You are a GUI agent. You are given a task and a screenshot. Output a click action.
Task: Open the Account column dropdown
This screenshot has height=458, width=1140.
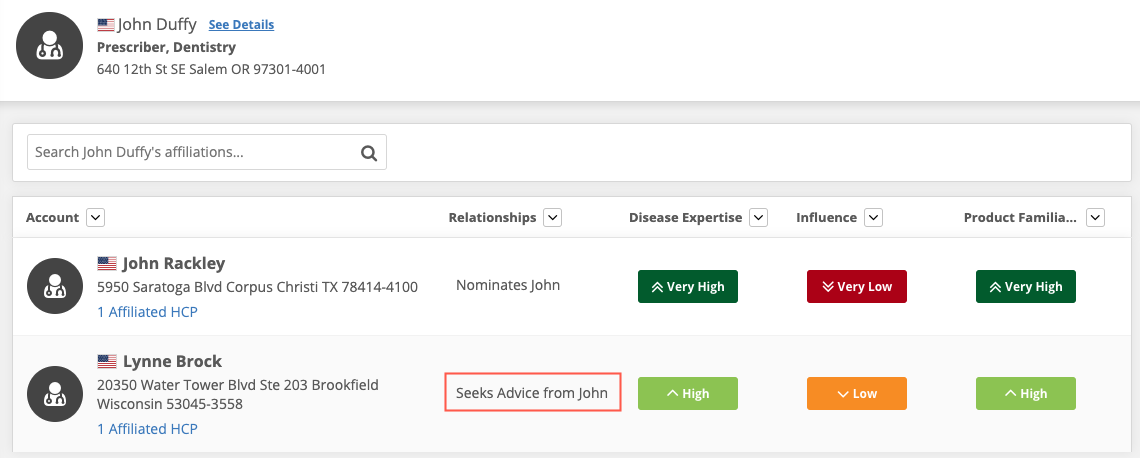point(96,217)
